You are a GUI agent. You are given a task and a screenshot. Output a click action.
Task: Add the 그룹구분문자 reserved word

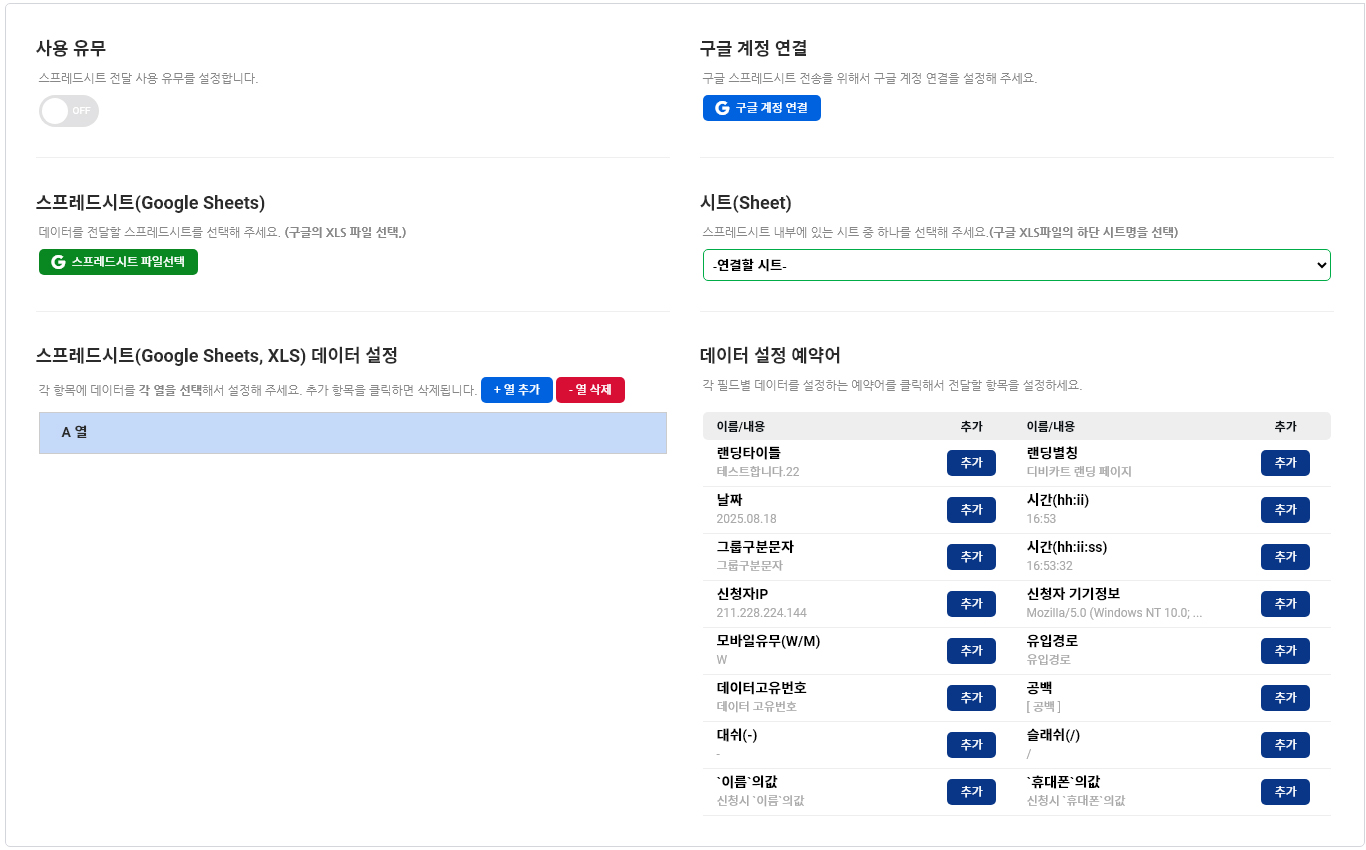pos(970,557)
